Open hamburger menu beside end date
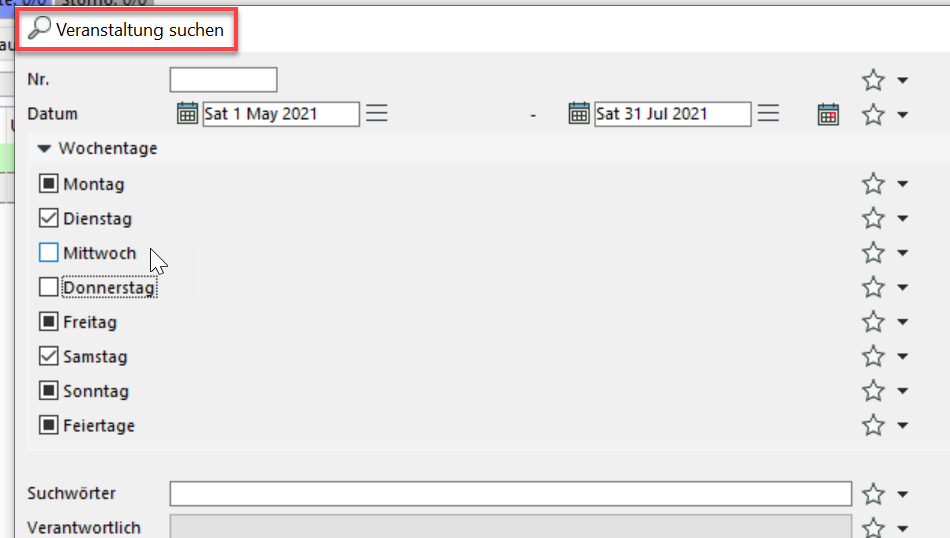 coord(768,113)
